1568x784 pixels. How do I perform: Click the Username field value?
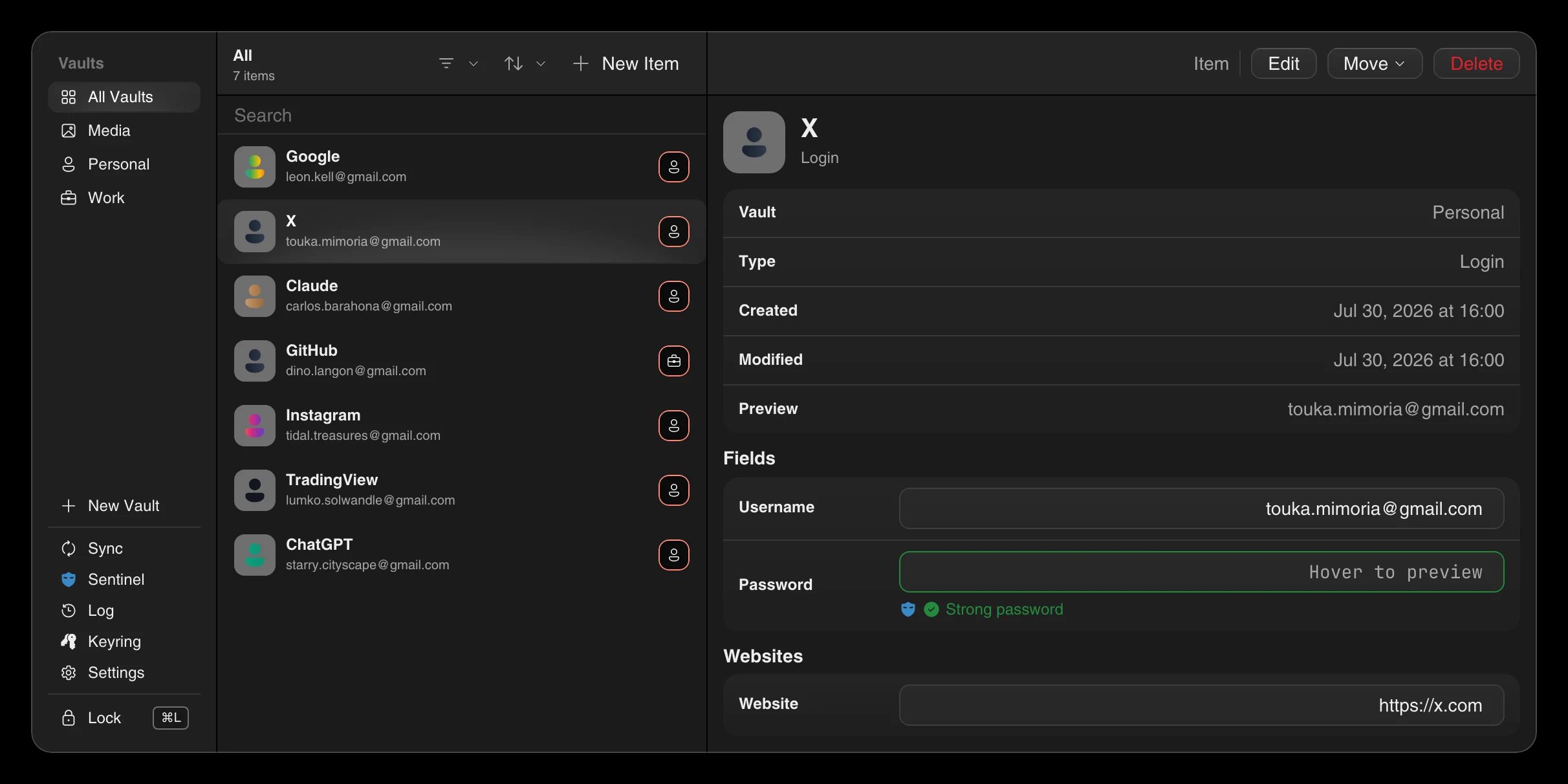pos(1201,508)
